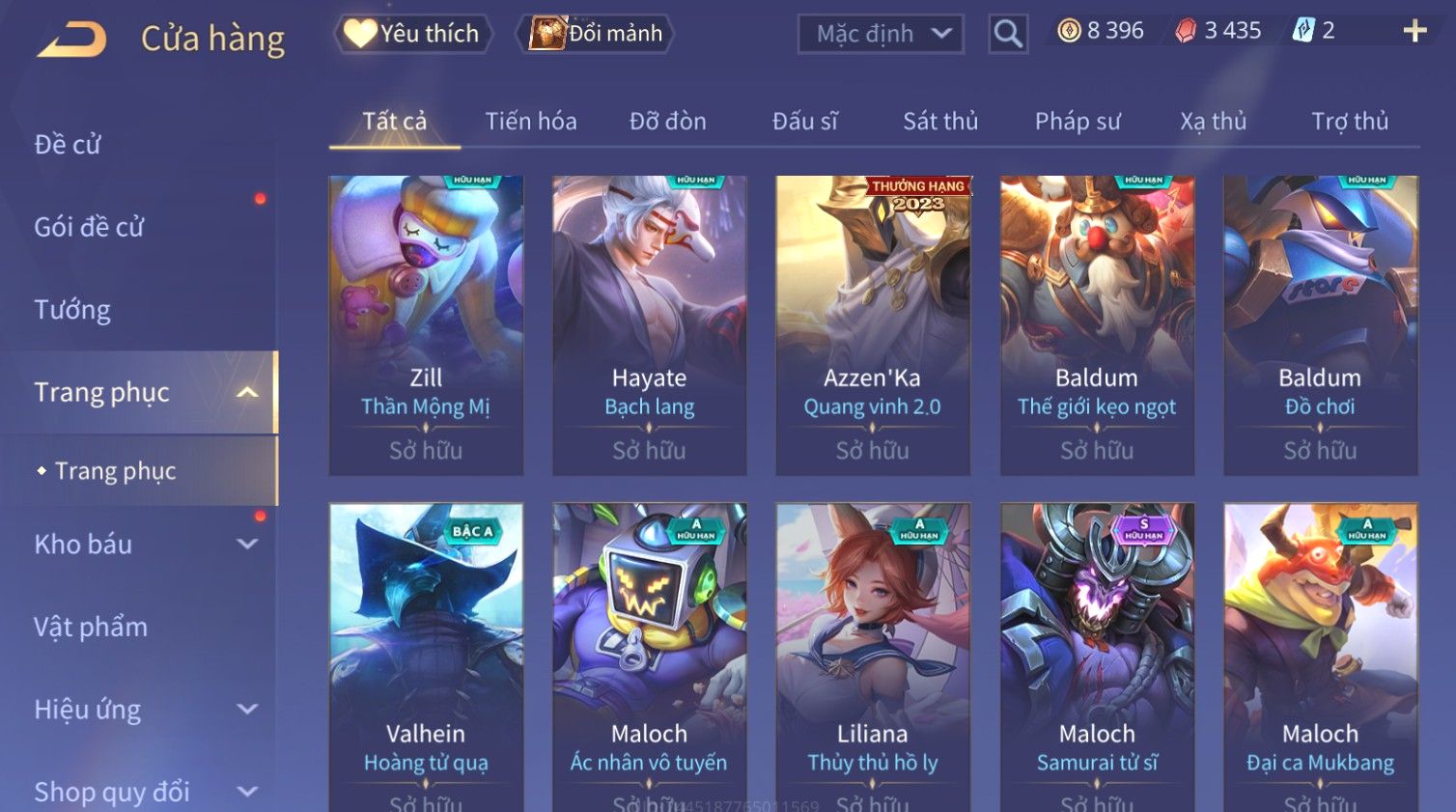The width and height of the screenshot is (1456, 812).
Task: Open Đổi mảnh fragment exchange
Action: pos(595,34)
